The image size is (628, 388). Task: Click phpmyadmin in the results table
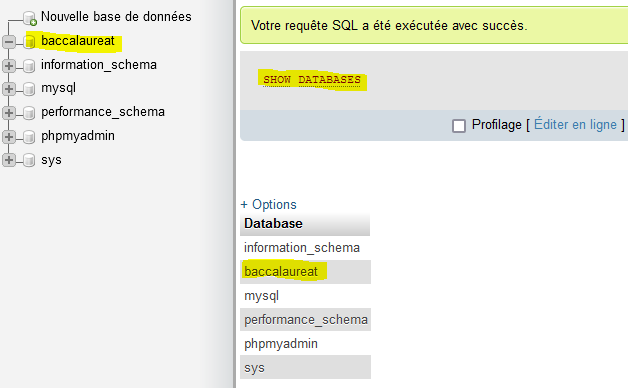click(x=281, y=344)
